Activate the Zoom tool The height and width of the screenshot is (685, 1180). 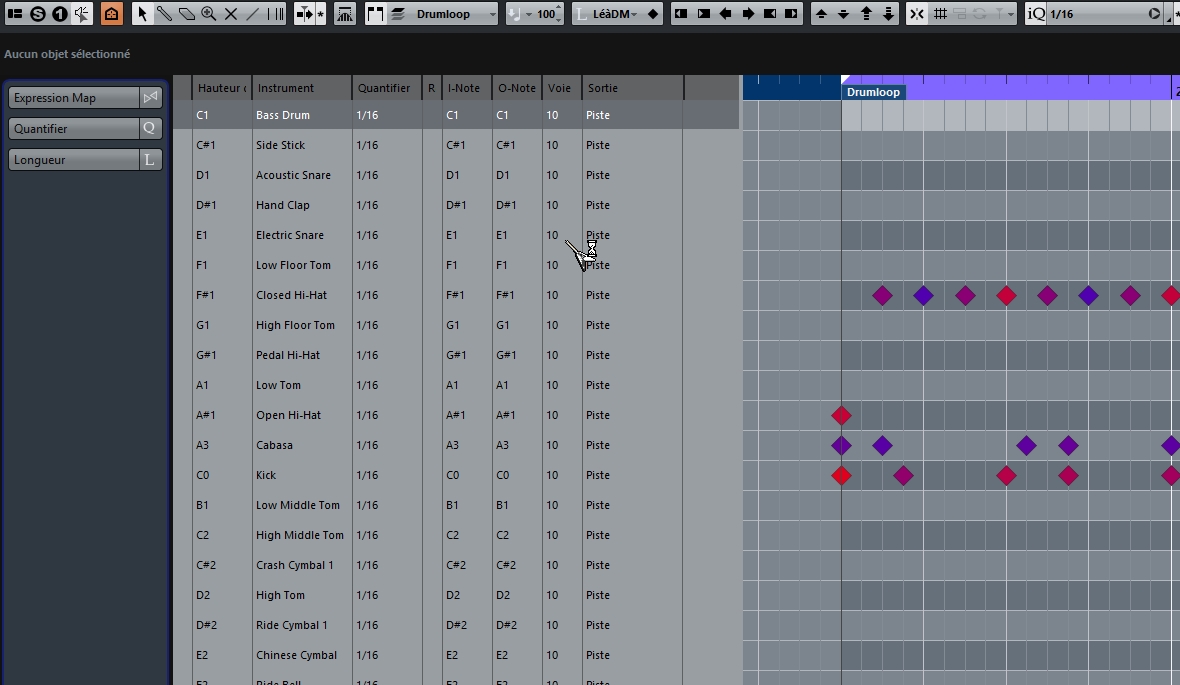pyautogui.click(x=211, y=14)
